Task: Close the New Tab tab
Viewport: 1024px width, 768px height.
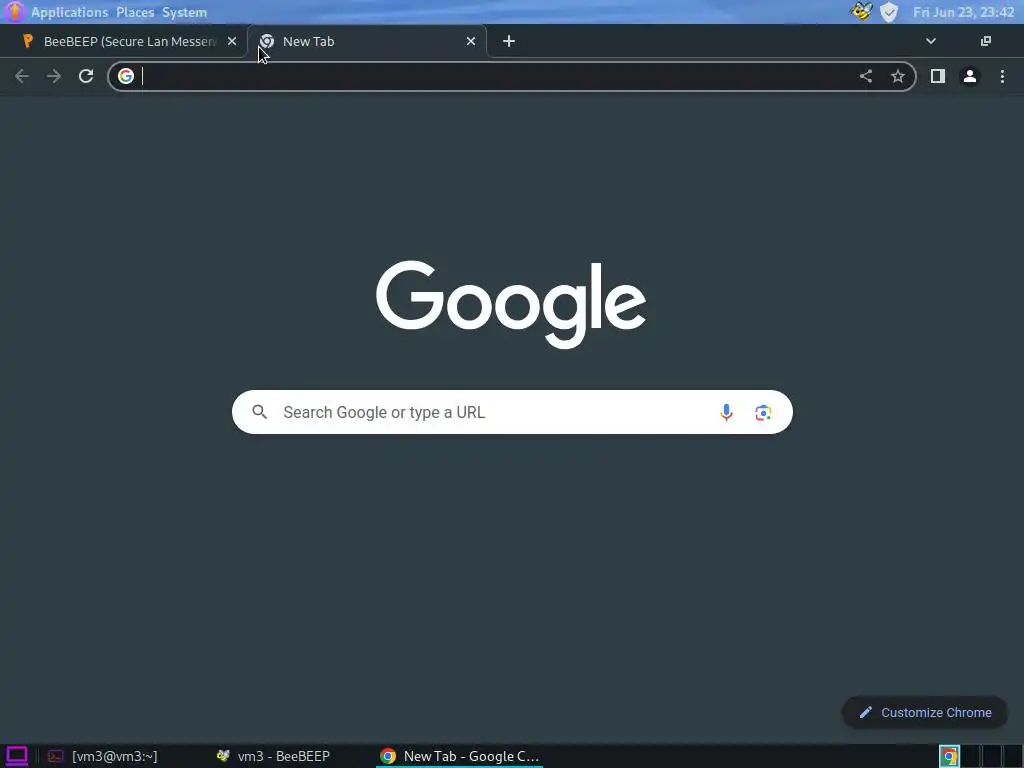Action: (471, 41)
